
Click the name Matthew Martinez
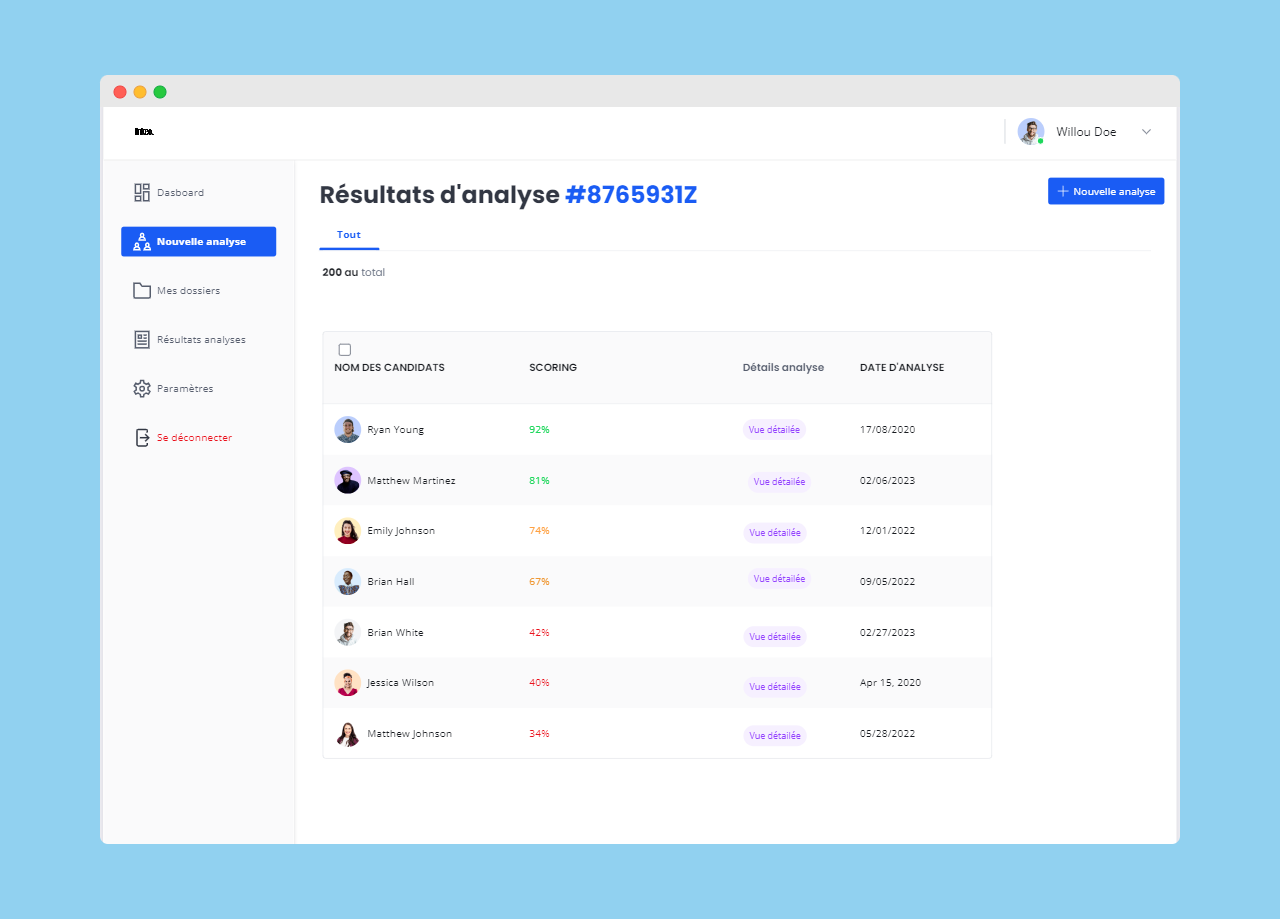click(411, 480)
